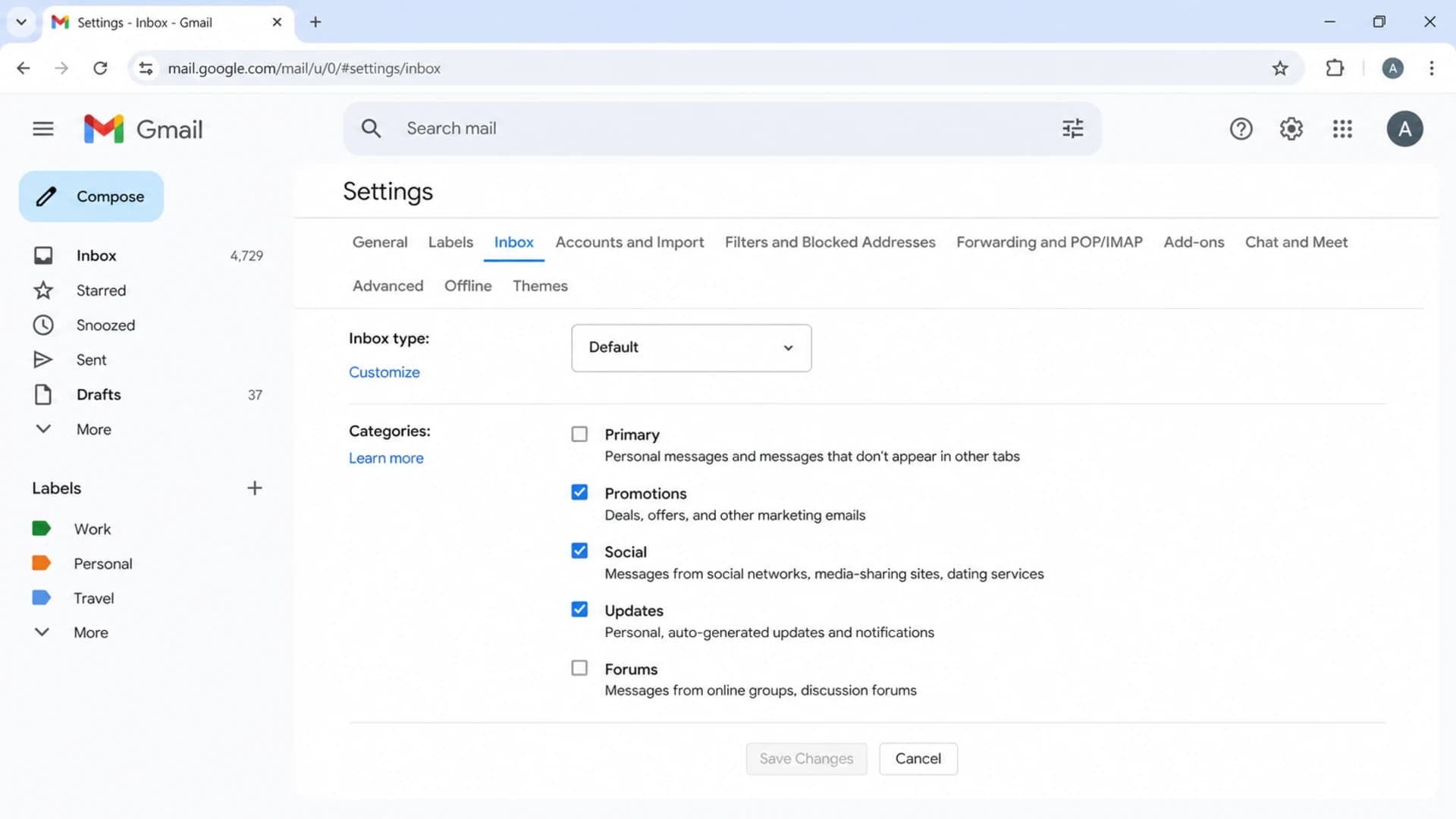This screenshot has height=819, width=1456.
Task: Go back to the previous page
Action: coord(24,68)
